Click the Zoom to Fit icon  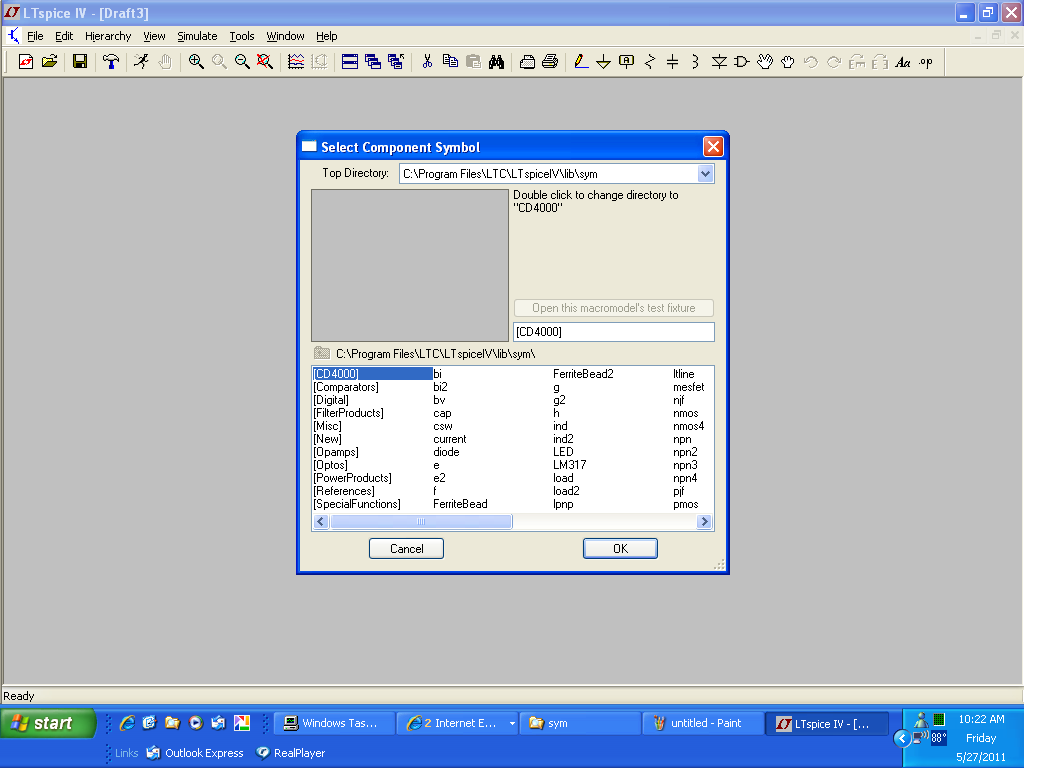pos(264,62)
